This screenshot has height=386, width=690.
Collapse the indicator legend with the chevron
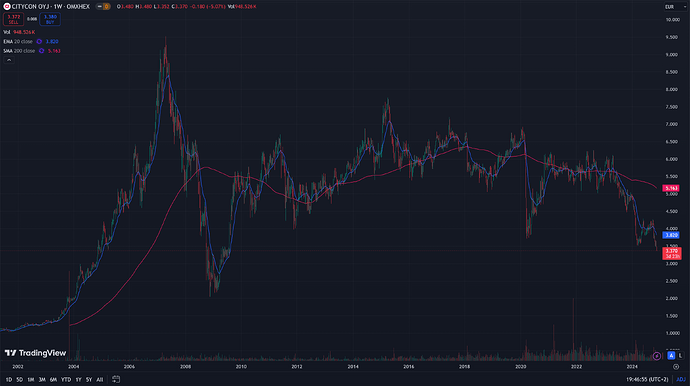[x=9, y=60]
